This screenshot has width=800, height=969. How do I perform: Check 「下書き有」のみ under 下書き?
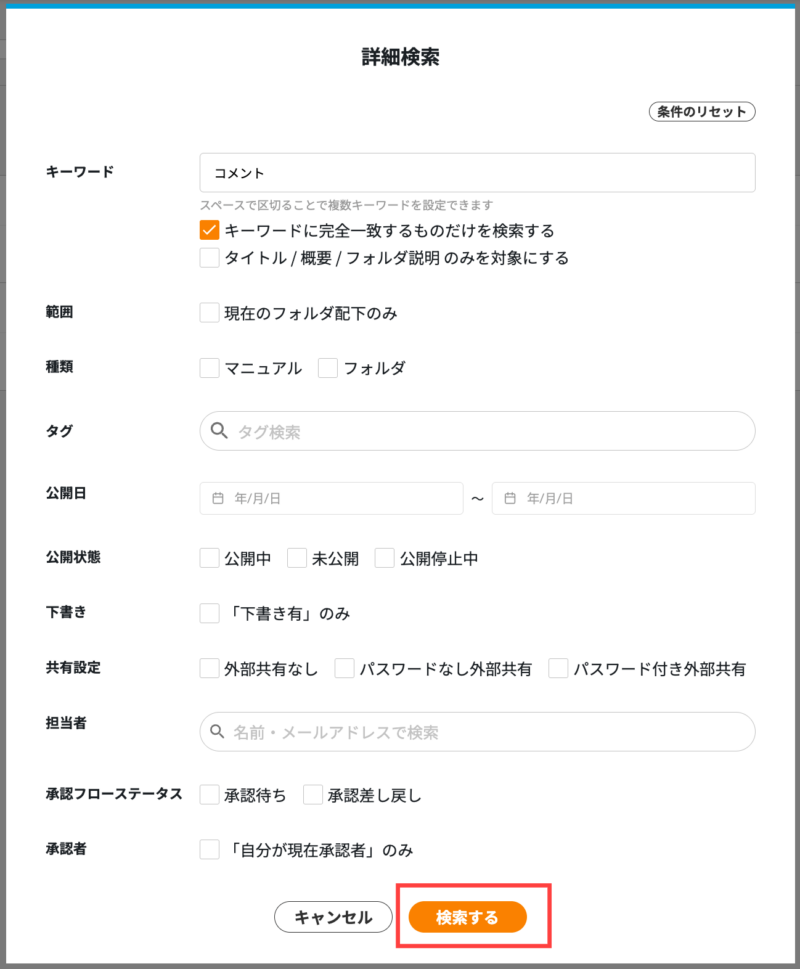click(x=208, y=613)
